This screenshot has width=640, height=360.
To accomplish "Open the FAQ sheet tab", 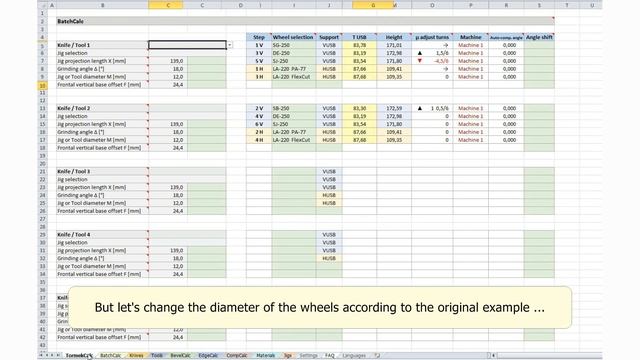I will 330,356.
